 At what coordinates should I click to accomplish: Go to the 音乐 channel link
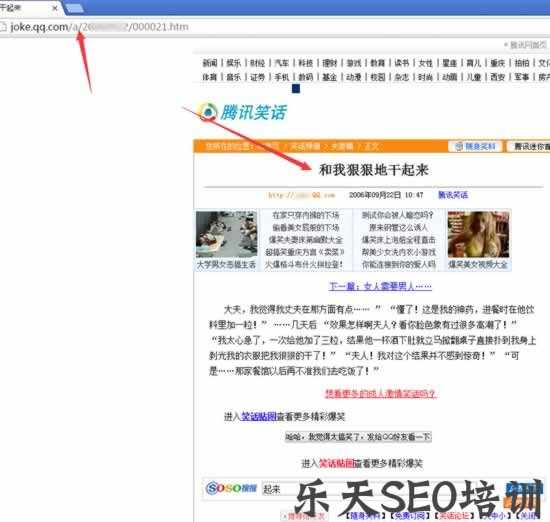coord(234,77)
